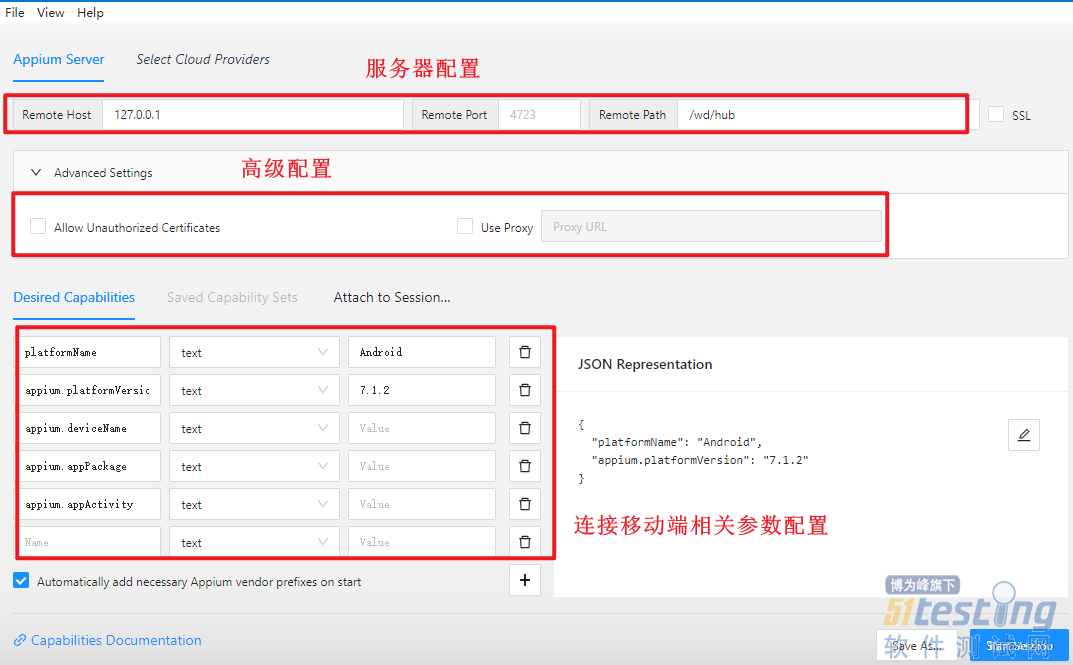Screen dimensions: 1073x665
Task: Open the File menu
Action: pyautogui.click(x=14, y=12)
